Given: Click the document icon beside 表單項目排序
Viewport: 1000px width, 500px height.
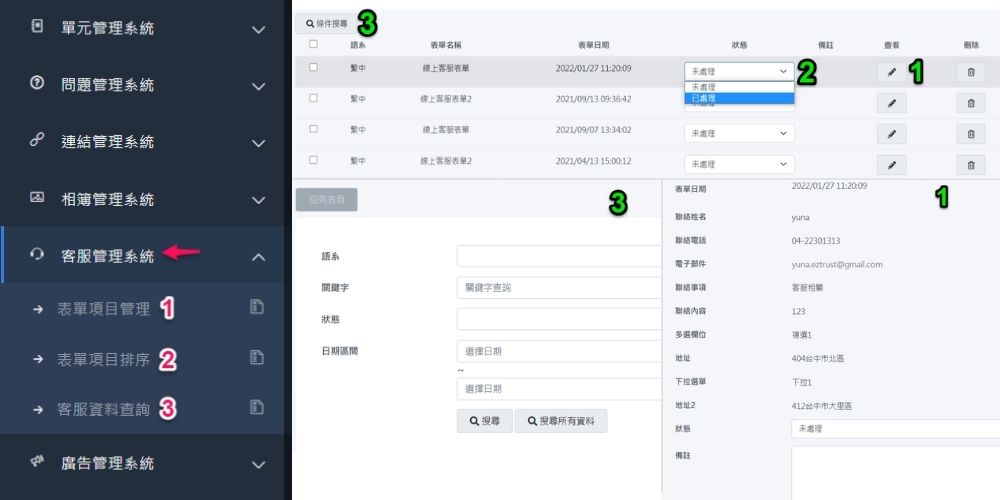Looking at the screenshot, I should [x=256, y=357].
